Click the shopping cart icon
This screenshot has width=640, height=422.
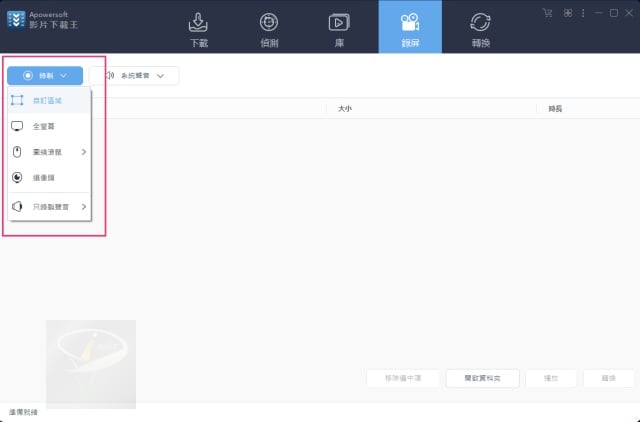(x=547, y=13)
